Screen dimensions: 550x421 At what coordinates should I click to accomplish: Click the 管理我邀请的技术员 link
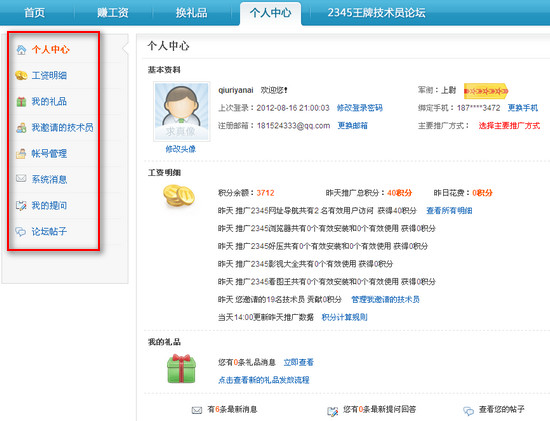pyautogui.click(x=385, y=300)
